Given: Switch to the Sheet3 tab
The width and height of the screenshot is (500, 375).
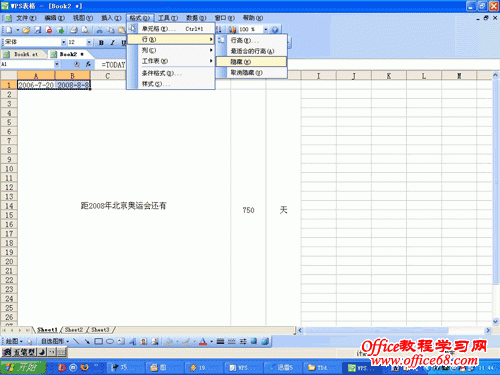Looking at the screenshot, I should point(100,330).
